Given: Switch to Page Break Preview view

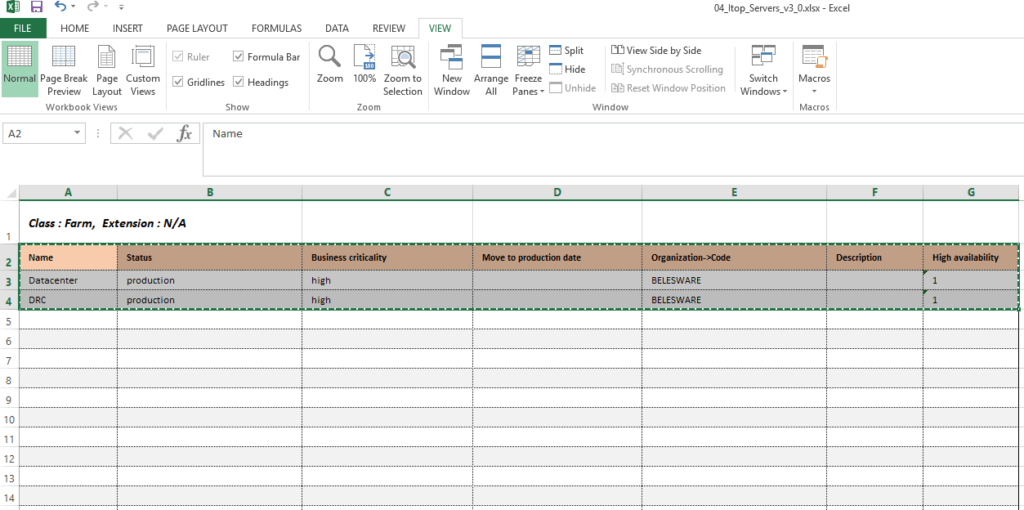Looking at the screenshot, I should click(64, 70).
